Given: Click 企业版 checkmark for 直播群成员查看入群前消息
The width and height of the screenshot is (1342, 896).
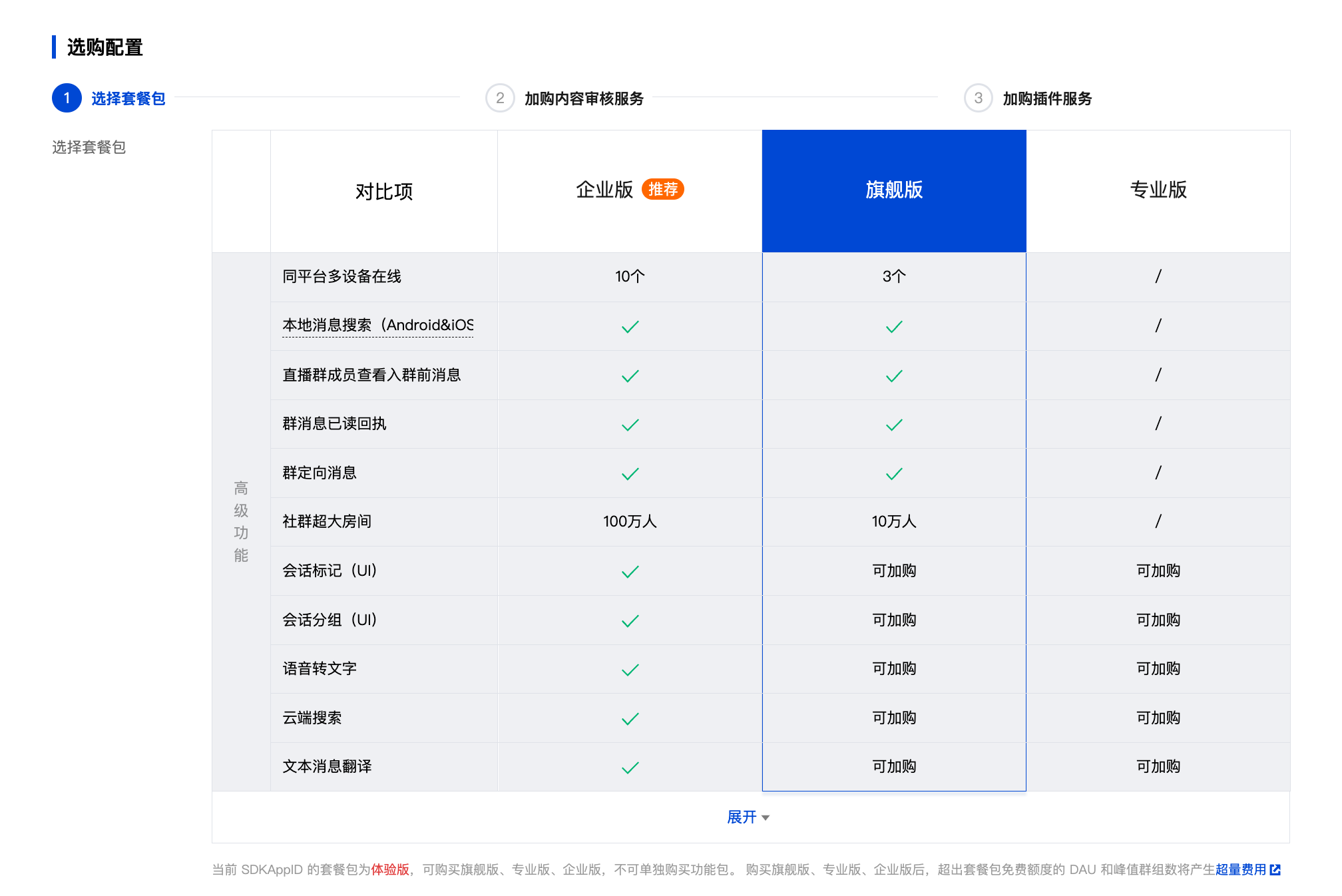Looking at the screenshot, I should click(x=630, y=375).
